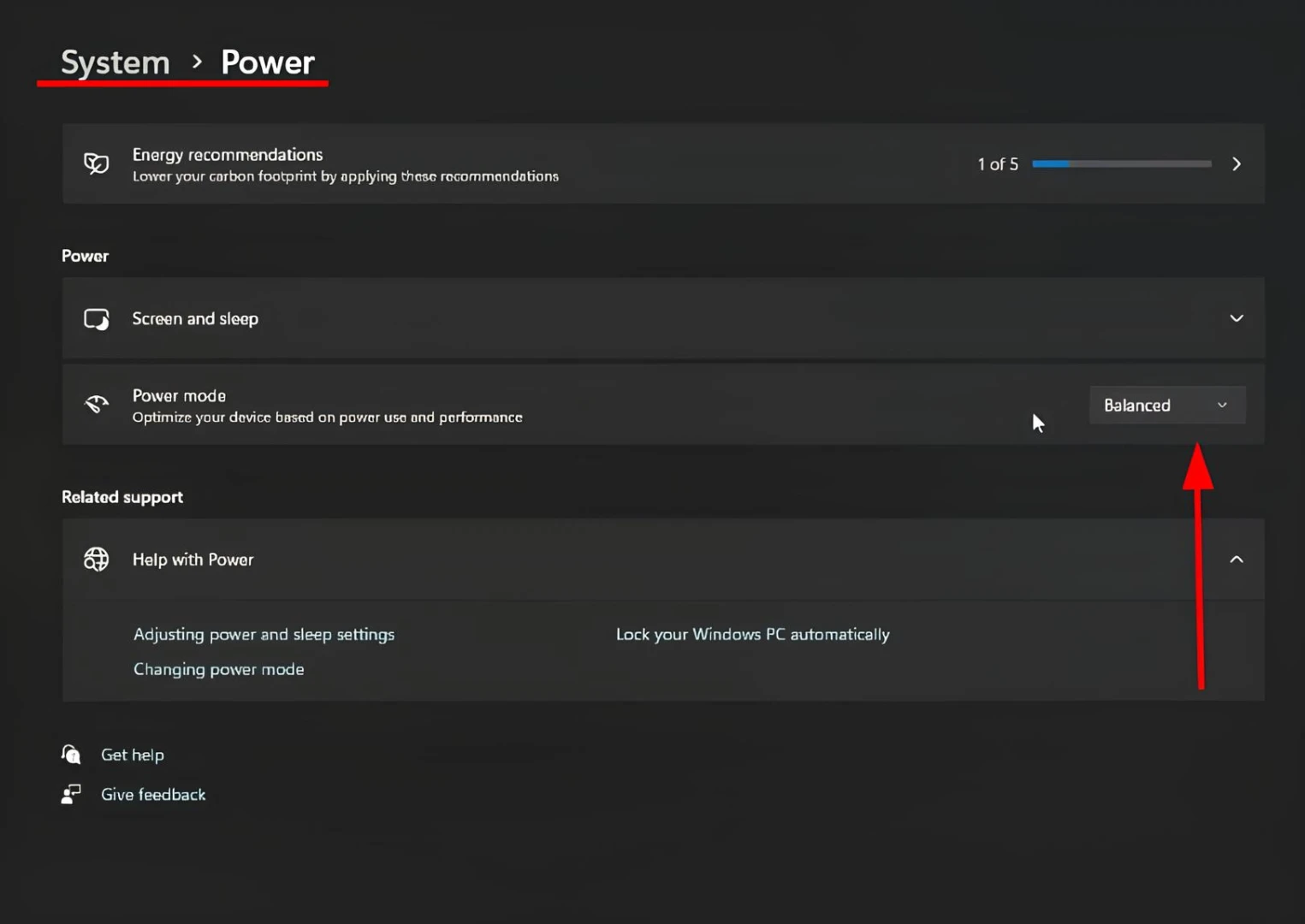Open Changing power mode link

click(218, 669)
